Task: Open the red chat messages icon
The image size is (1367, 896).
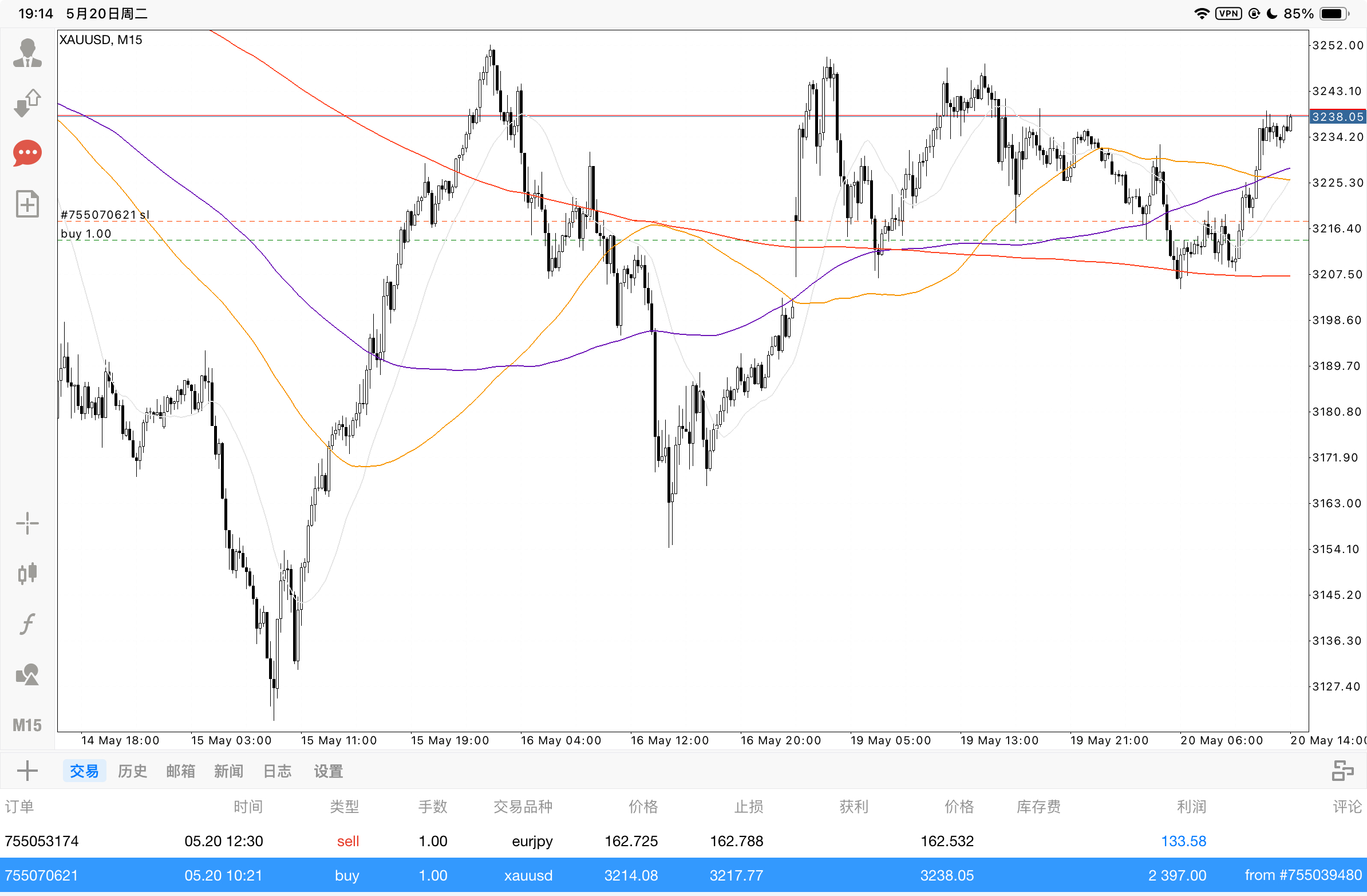Action: point(27,153)
